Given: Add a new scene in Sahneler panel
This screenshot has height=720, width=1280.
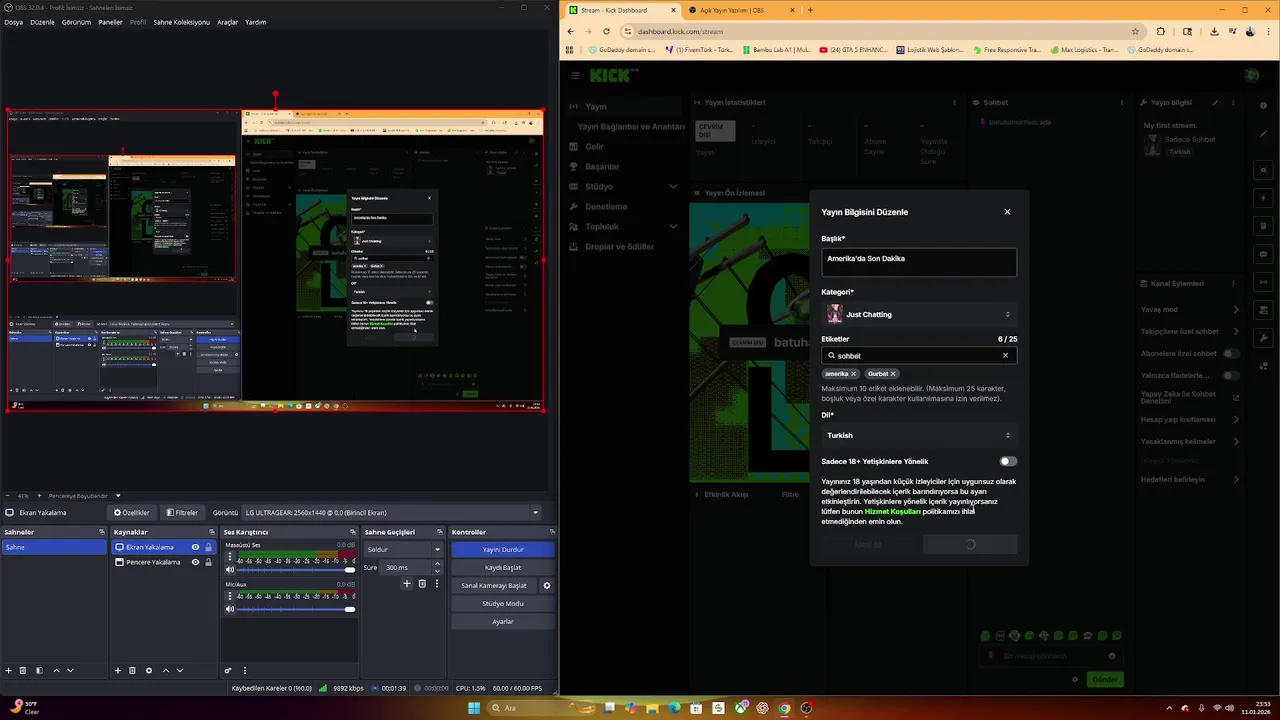Looking at the screenshot, I should (x=8, y=670).
